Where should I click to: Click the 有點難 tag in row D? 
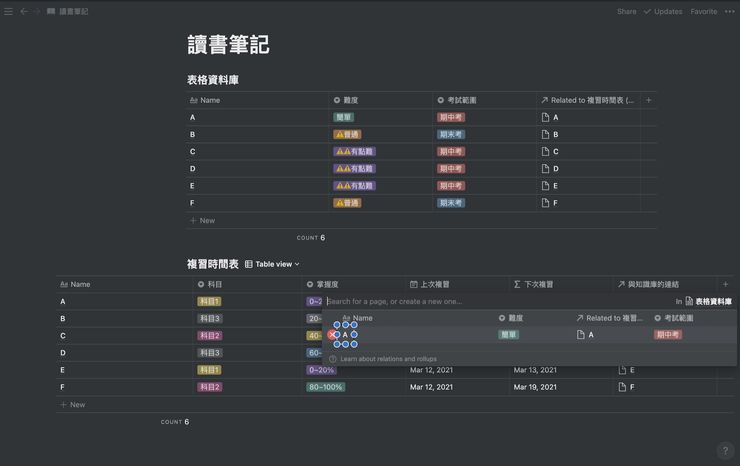tap(354, 169)
